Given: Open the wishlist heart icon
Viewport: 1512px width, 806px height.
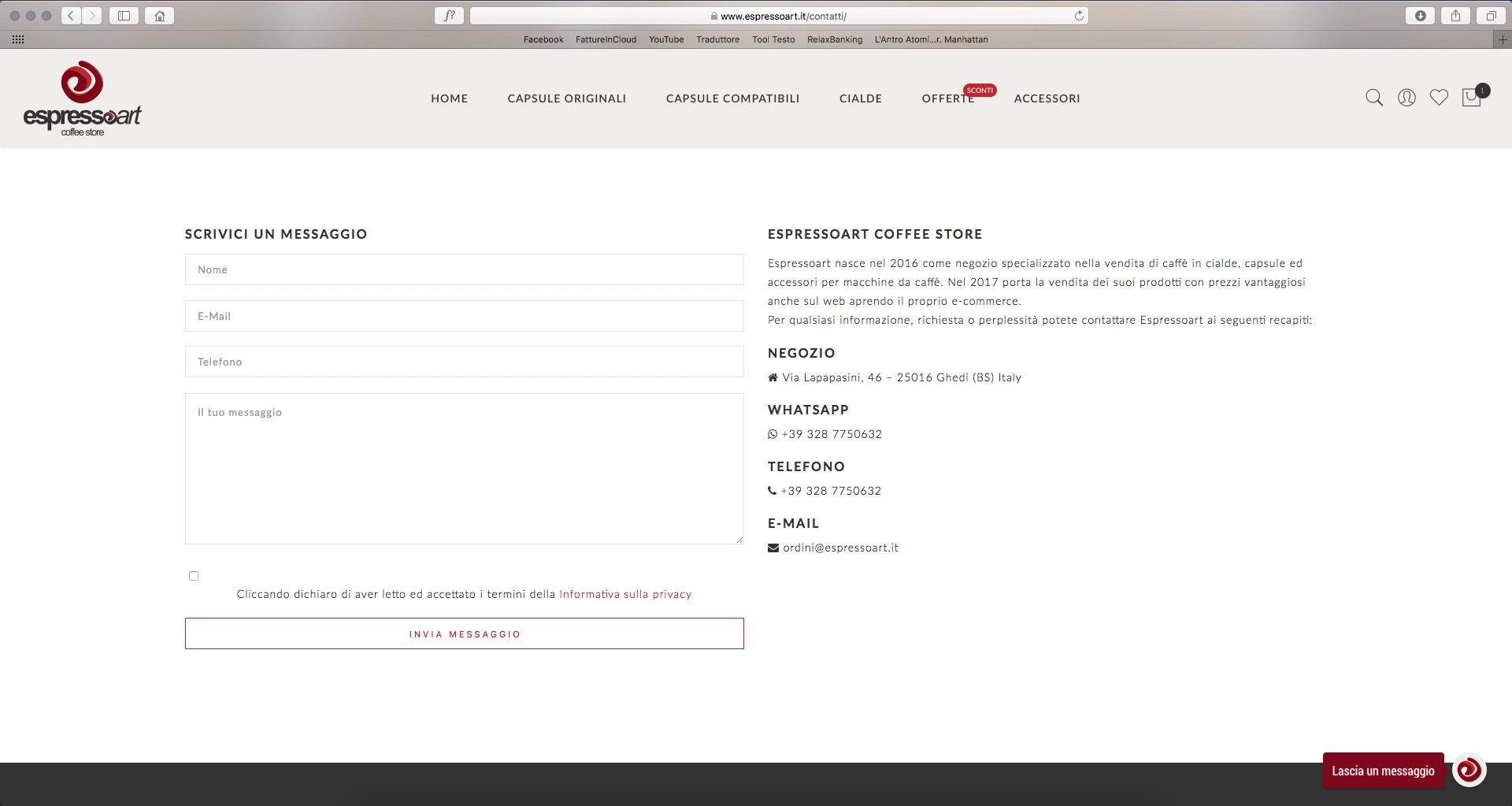Looking at the screenshot, I should (x=1439, y=98).
